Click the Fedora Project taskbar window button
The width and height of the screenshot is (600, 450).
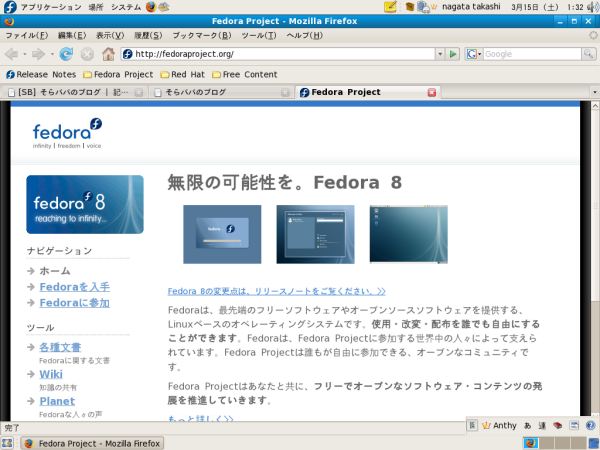92,443
